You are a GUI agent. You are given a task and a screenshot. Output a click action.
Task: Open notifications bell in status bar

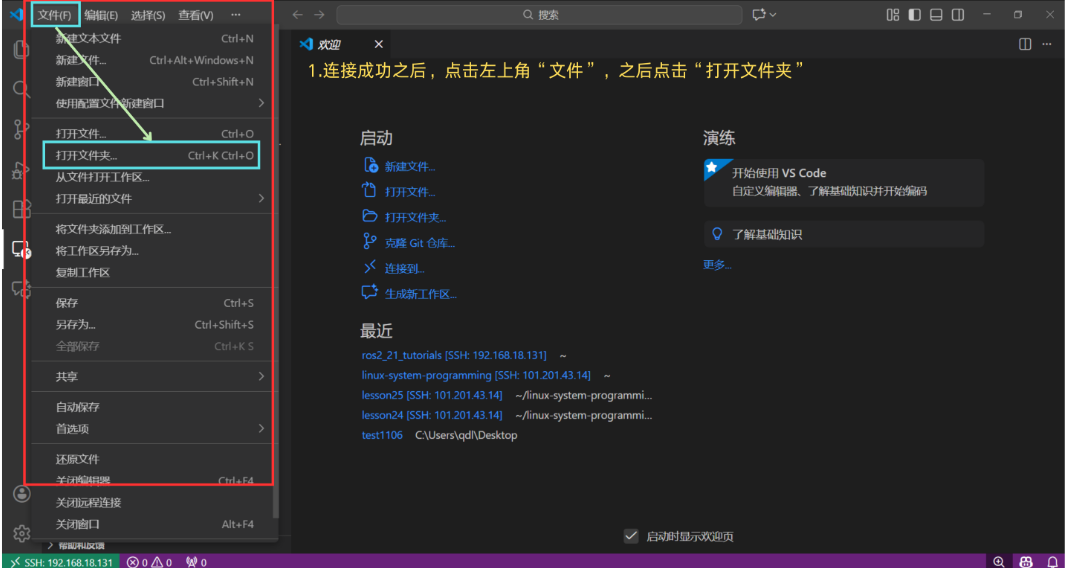1052,562
